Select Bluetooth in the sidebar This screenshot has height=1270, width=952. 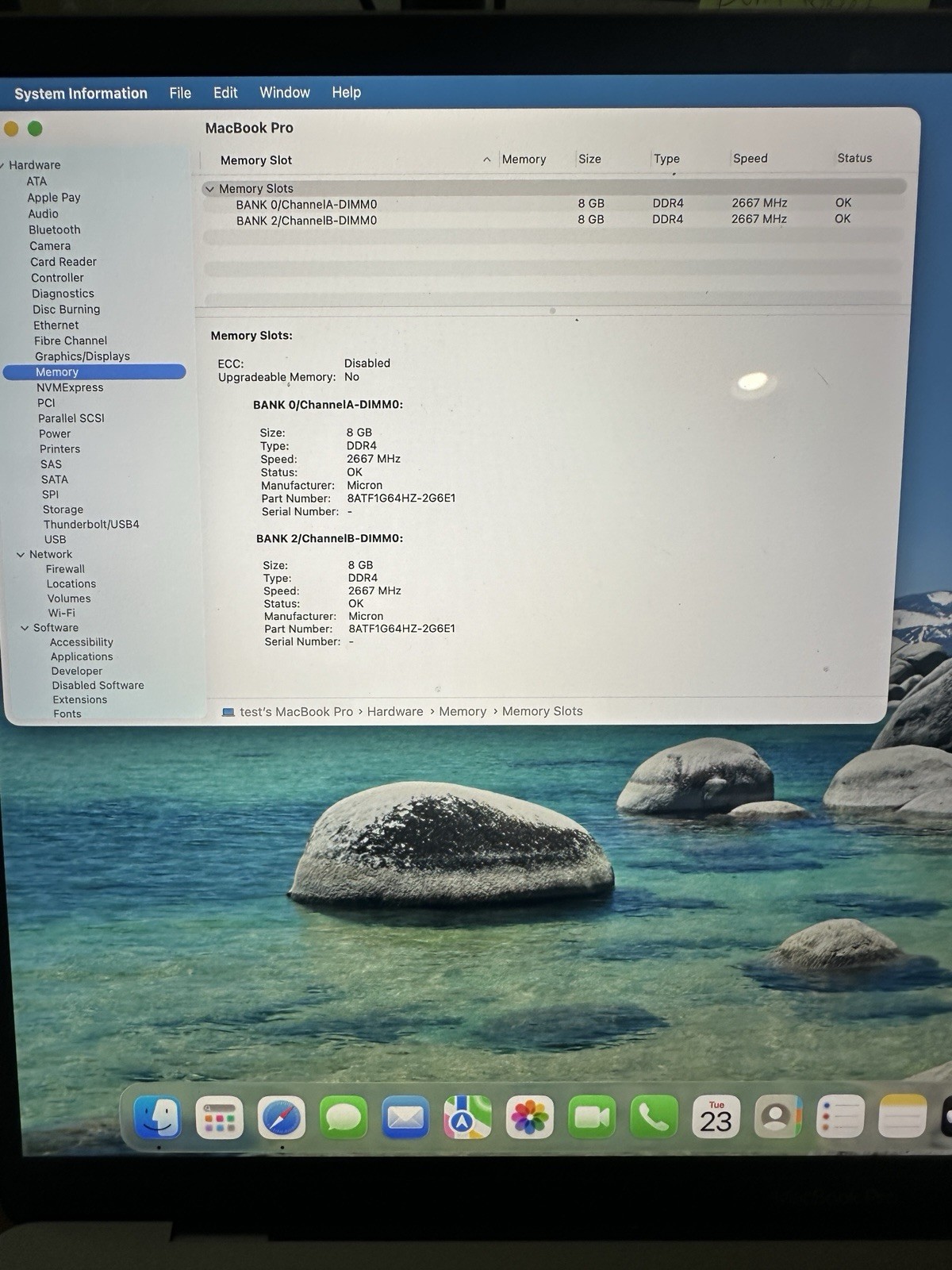55,229
